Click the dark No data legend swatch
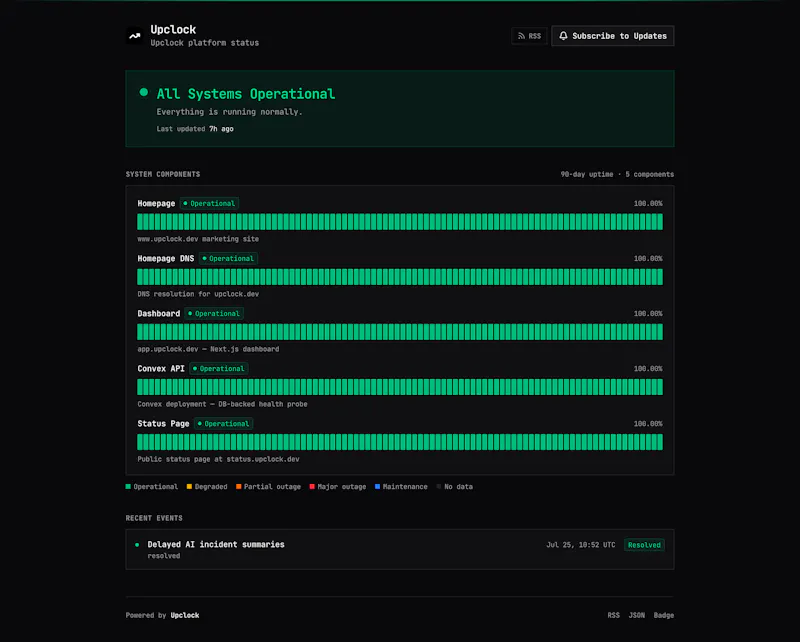The width and height of the screenshot is (800, 642). coord(439,486)
